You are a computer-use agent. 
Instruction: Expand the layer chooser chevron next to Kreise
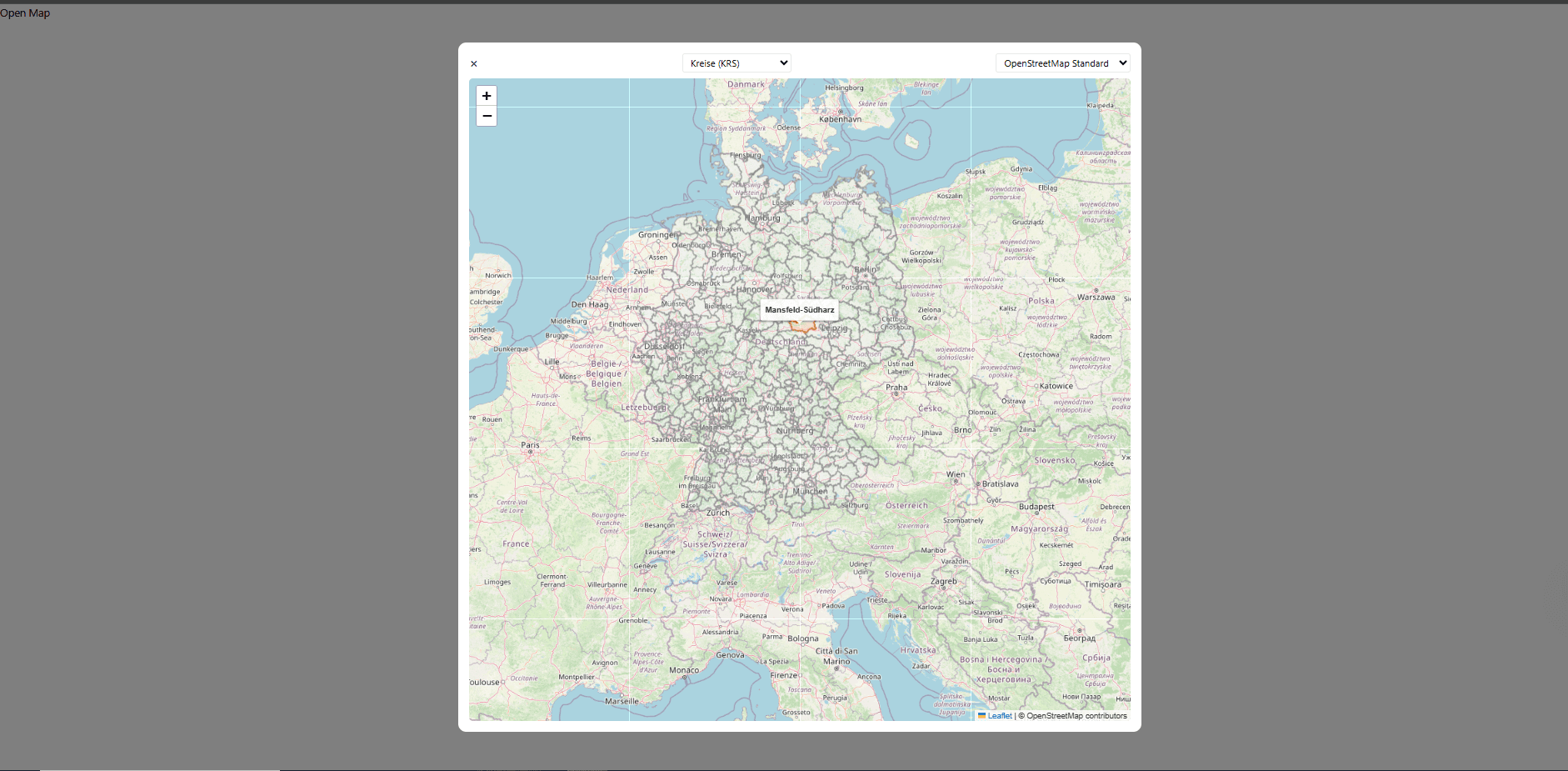click(782, 63)
